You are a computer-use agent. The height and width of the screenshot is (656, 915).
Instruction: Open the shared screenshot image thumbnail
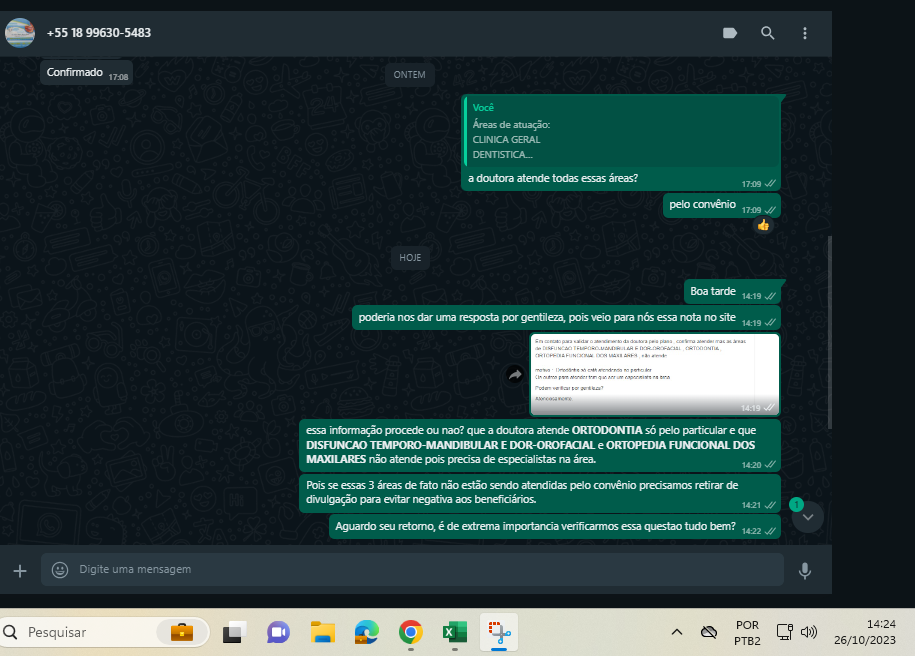point(655,374)
